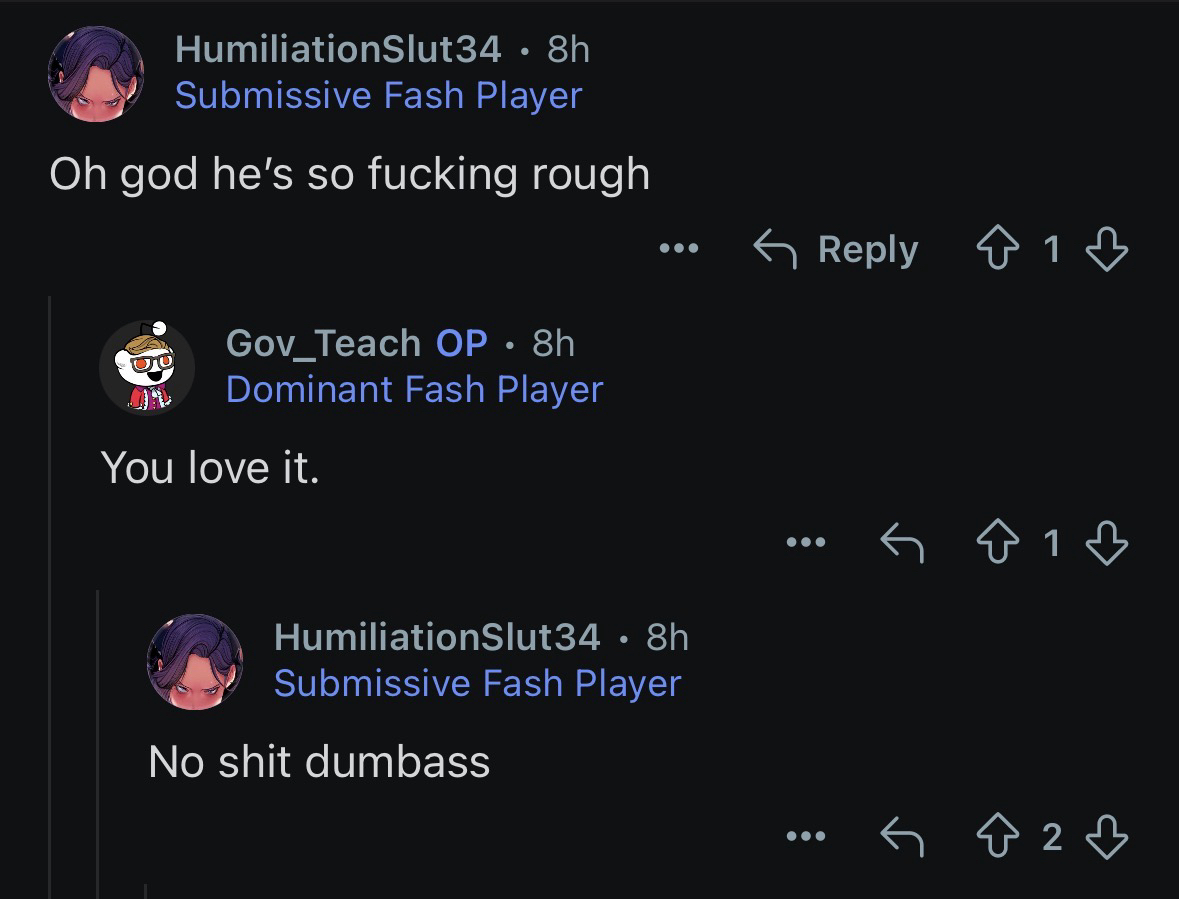
Task: Open more options for top comment
Action: (679, 249)
